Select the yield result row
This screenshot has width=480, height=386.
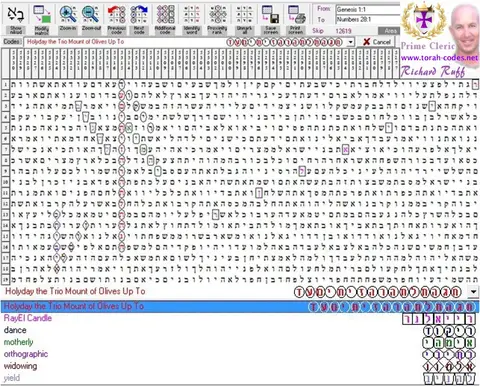pos(240,378)
